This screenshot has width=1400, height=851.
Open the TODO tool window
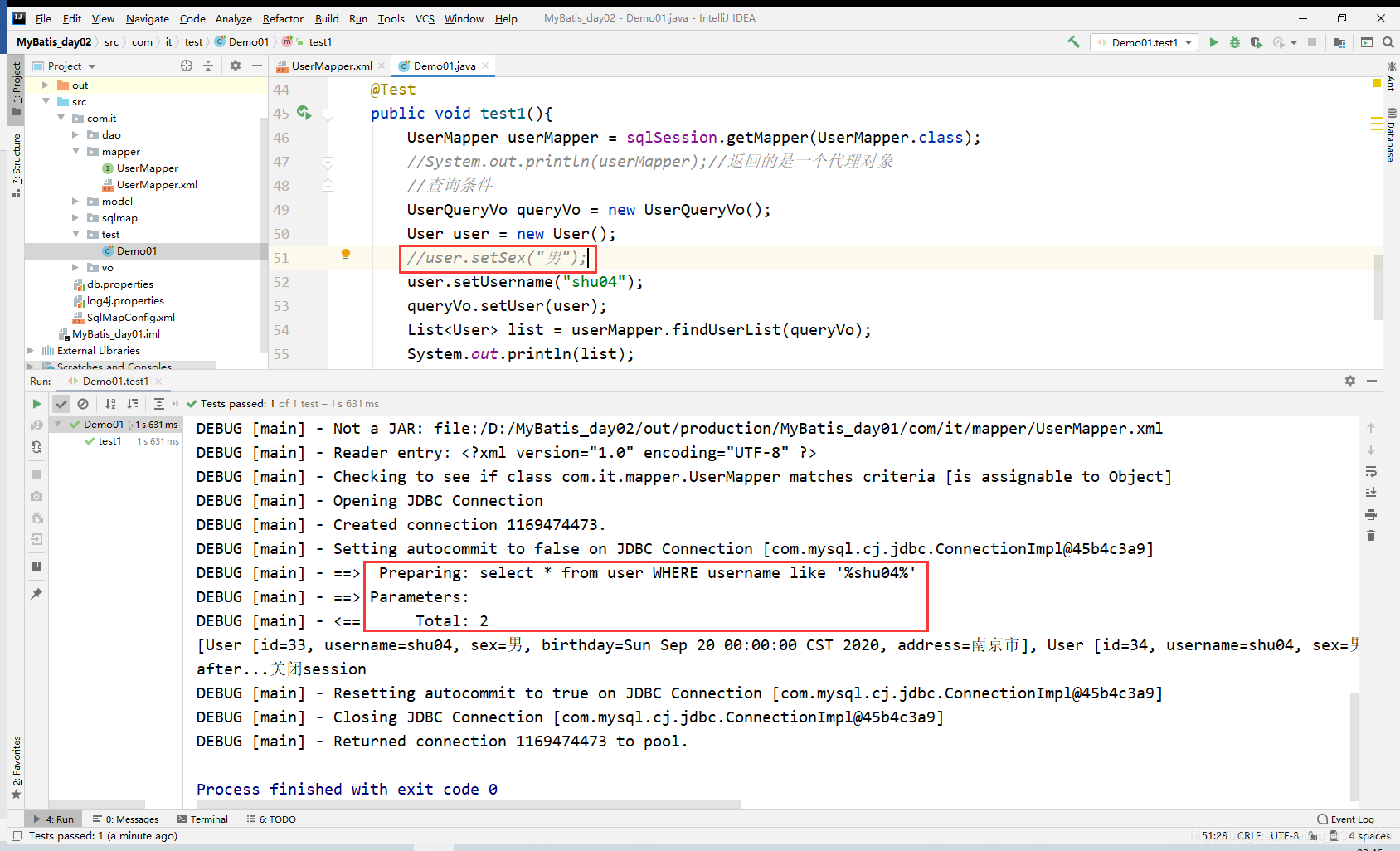coord(271,819)
